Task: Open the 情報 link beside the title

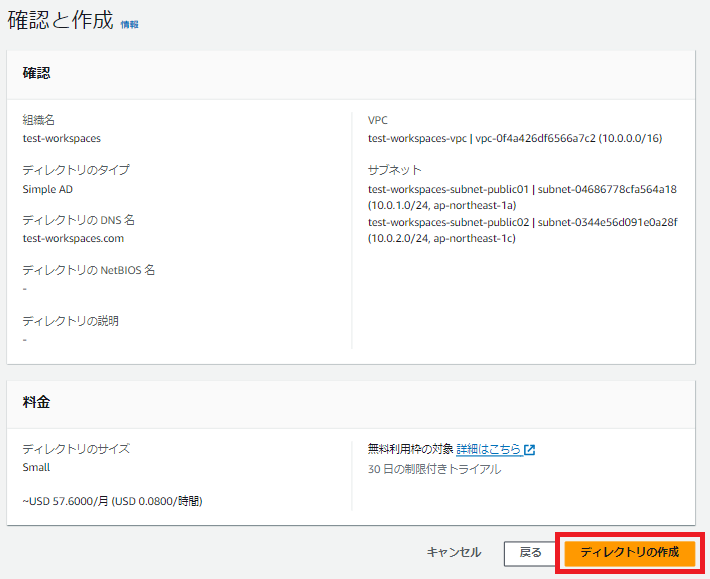Action: tap(130, 24)
